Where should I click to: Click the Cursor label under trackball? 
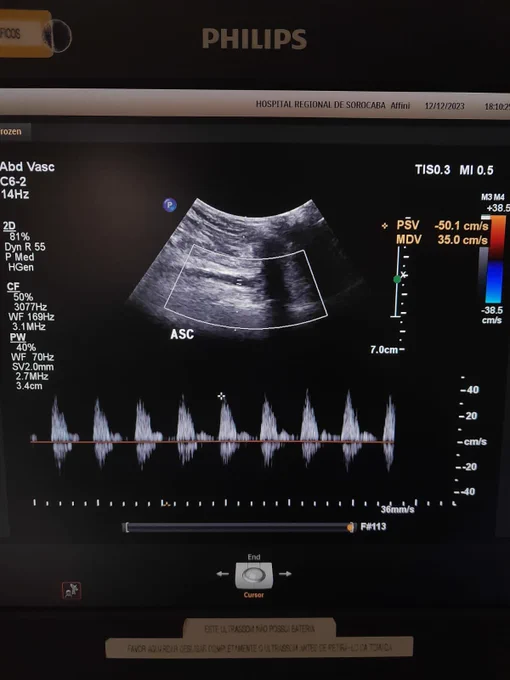coord(254,595)
